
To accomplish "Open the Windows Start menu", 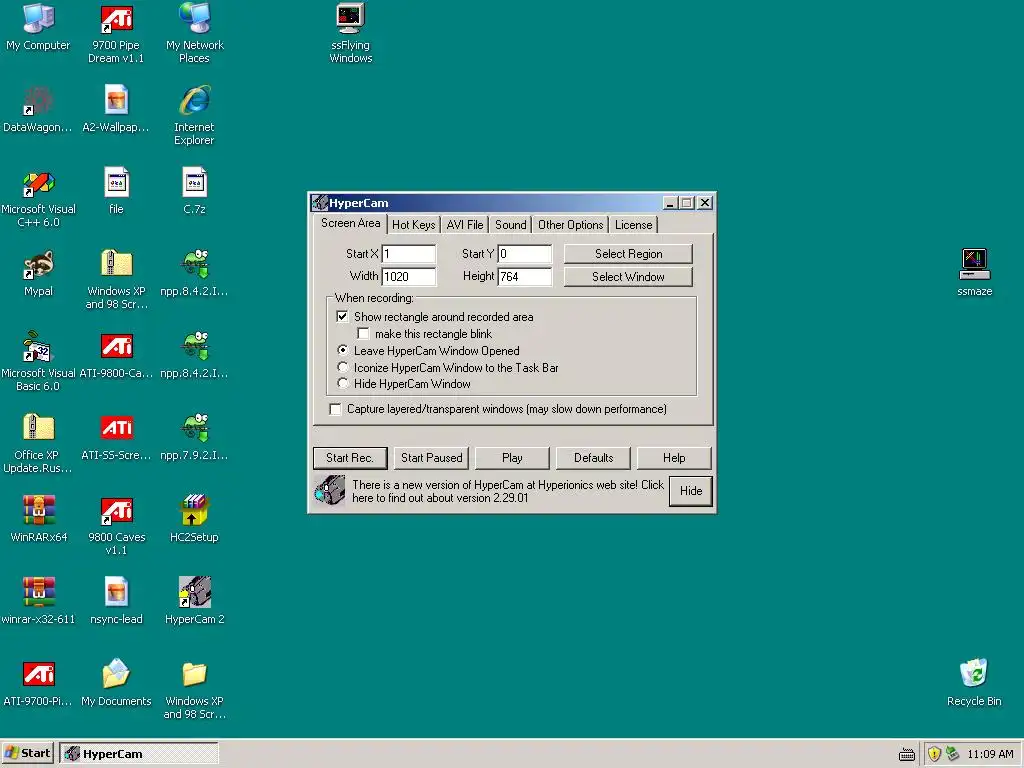I will (27, 753).
